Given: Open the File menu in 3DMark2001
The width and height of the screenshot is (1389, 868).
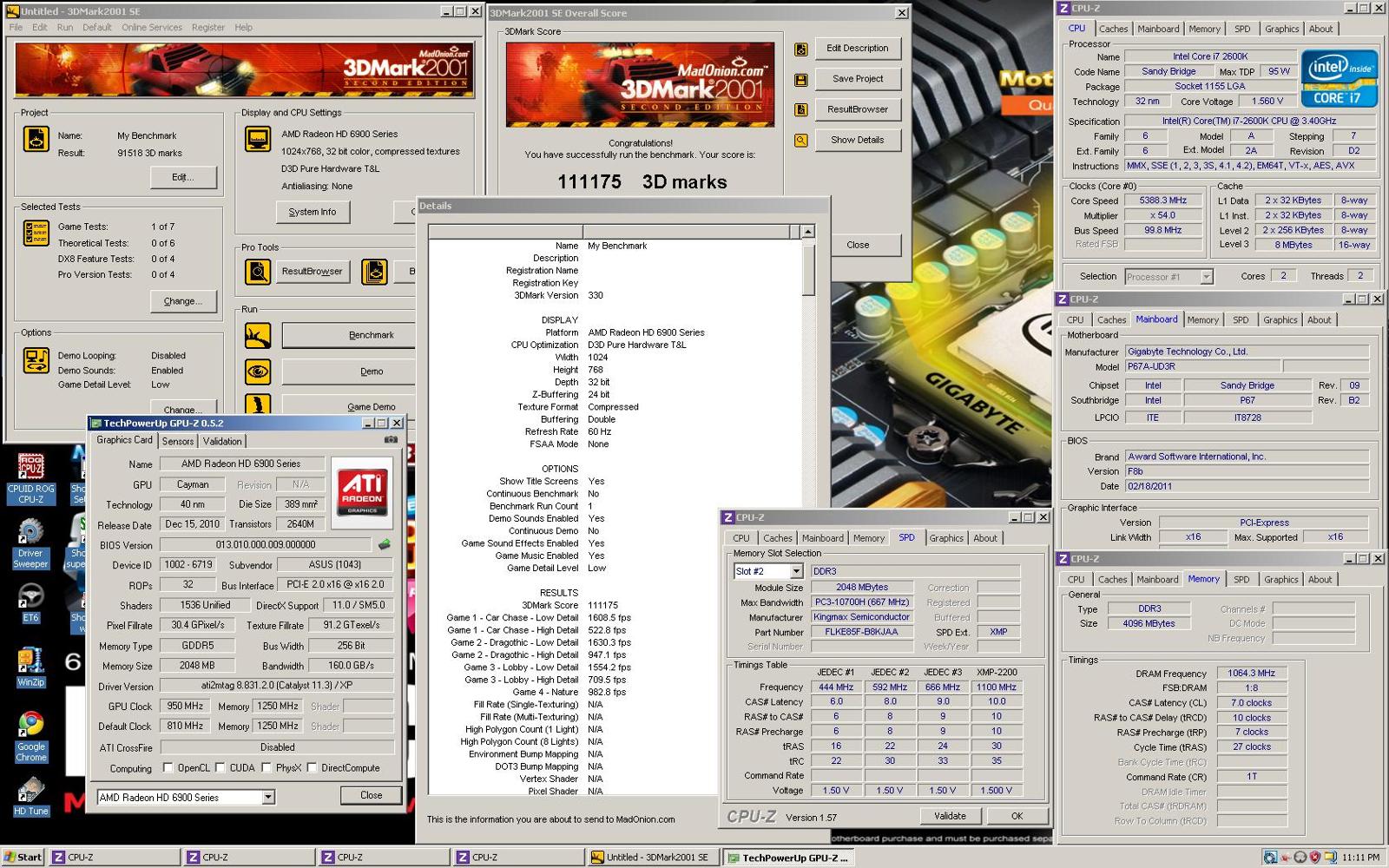Looking at the screenshot, I should point(16,27).
